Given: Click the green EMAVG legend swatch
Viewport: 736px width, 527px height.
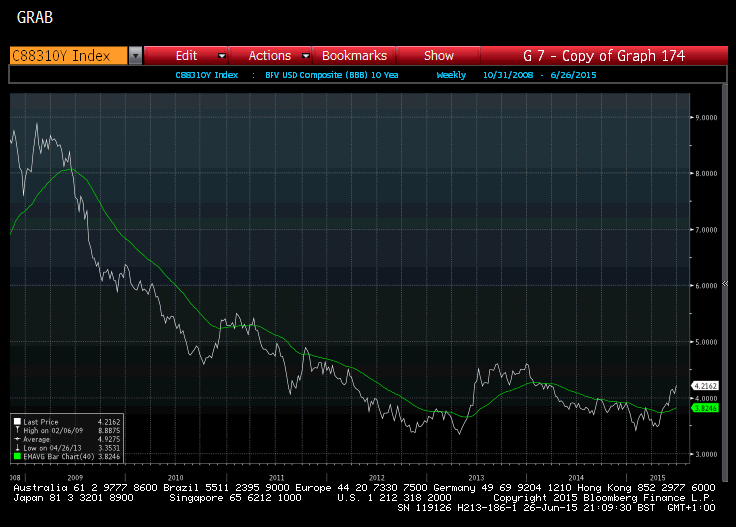Looking at the screenshot, I should (x=17, y=456).
